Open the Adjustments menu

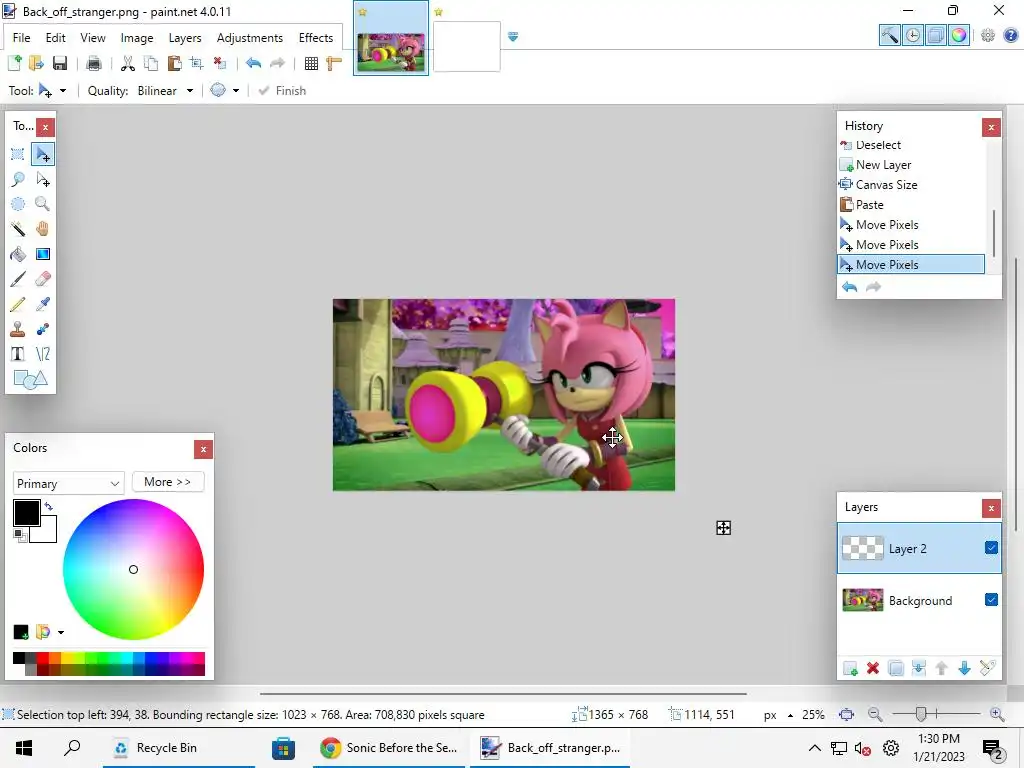(x=249, y=38)
